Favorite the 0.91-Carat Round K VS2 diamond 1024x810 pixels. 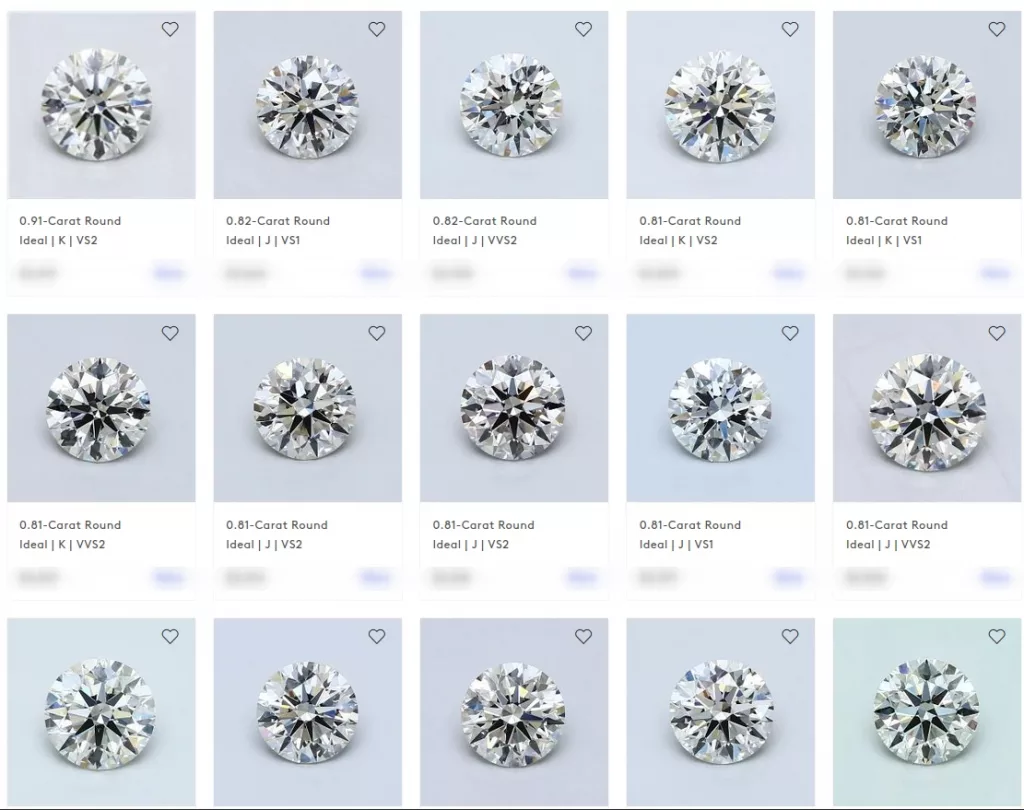click(x=170, y=29)
